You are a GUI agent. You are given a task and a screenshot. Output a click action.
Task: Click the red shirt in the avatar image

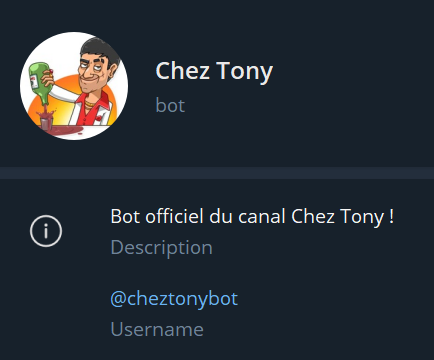[93, 111]
